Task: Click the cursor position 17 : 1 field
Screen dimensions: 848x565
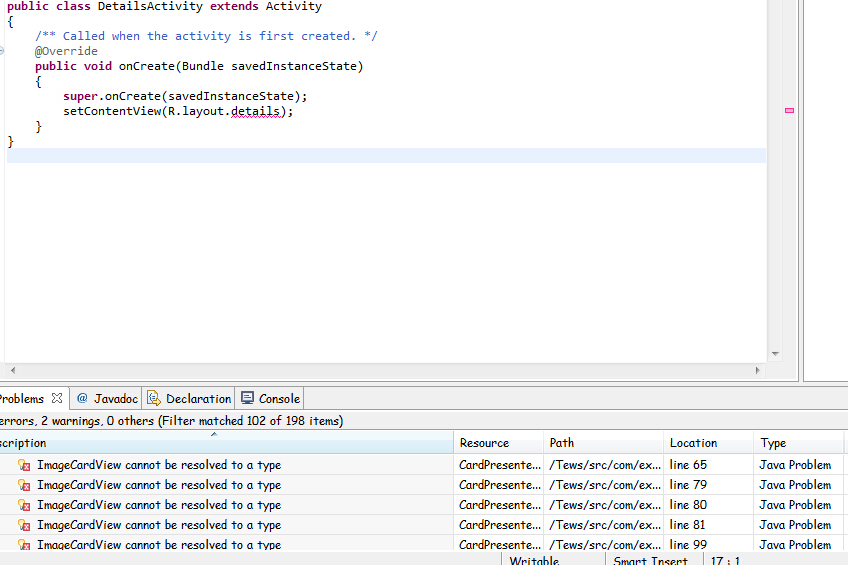Action: (725, 561)
